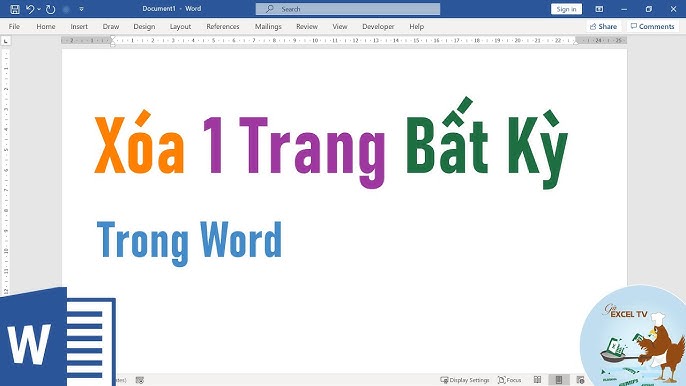This screenshot has width=686, height=386.
Task: Switch to the View tab
Action: coord(340,26)
